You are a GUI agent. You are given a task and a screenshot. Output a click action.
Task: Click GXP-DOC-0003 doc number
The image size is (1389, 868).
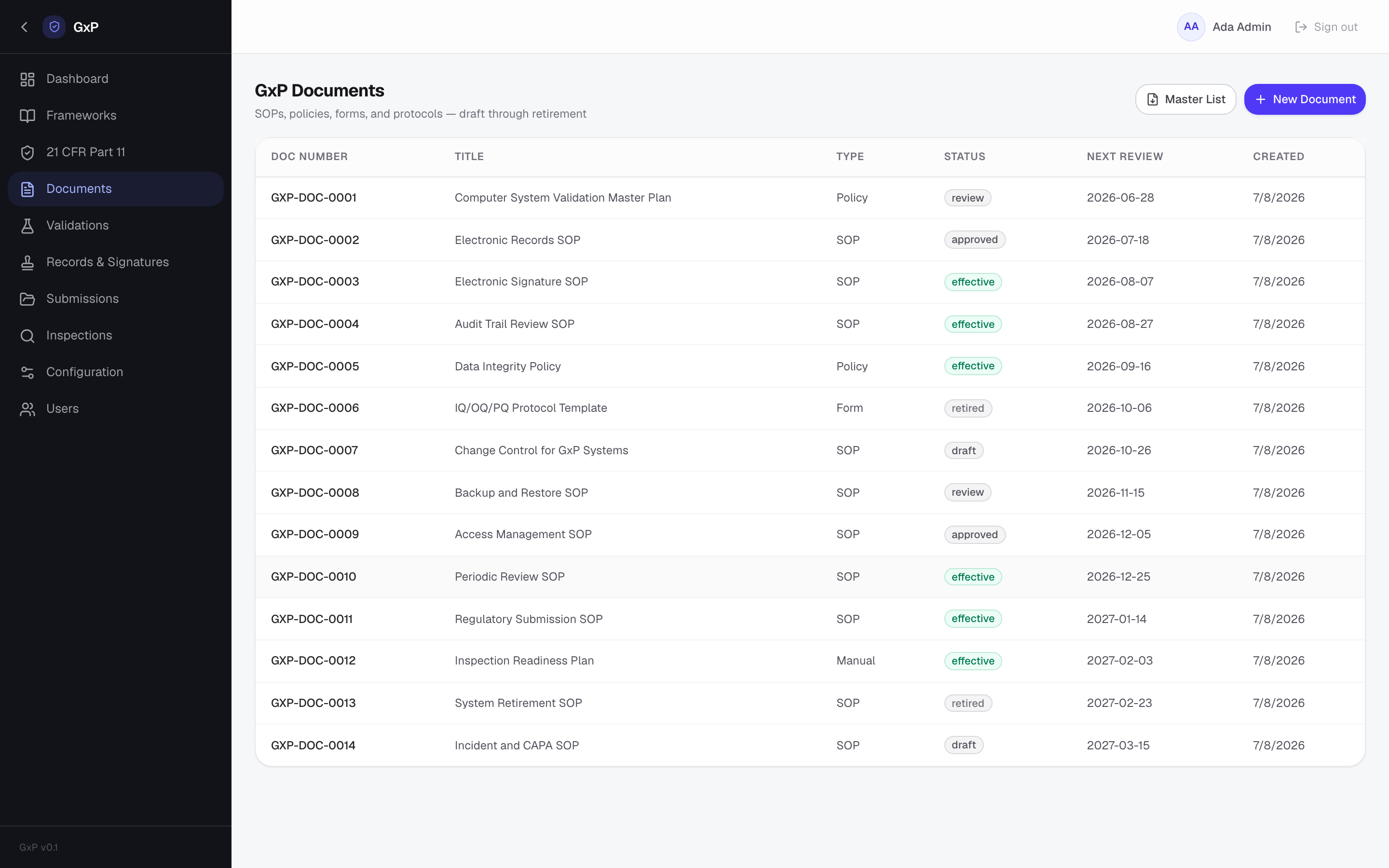point(314,282)
